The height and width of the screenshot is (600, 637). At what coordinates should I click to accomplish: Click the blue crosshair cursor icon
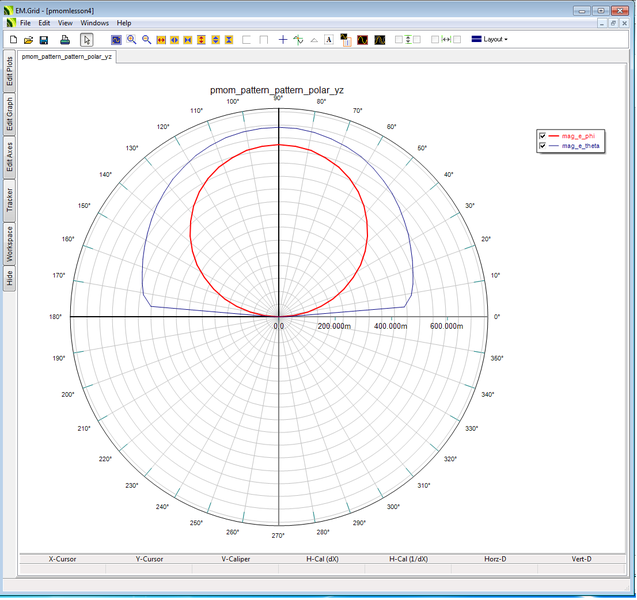pos(283,40)
